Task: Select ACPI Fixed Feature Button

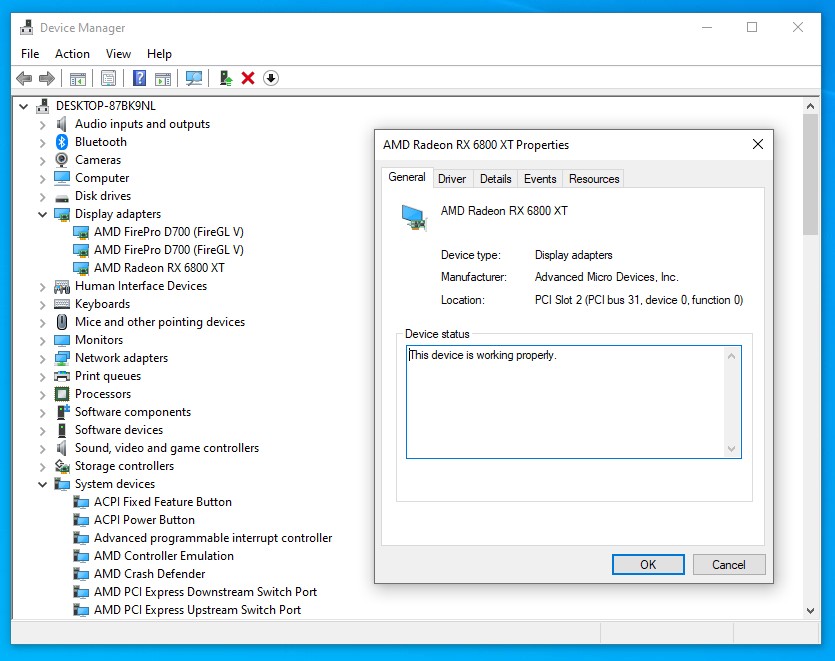Action: 163,502
